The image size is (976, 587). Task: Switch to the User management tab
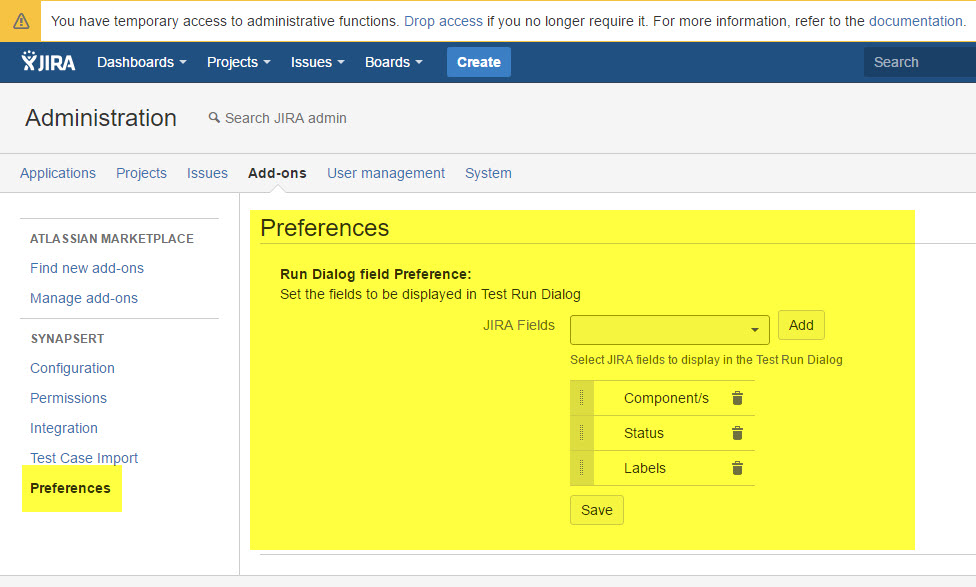click(385, 173)
